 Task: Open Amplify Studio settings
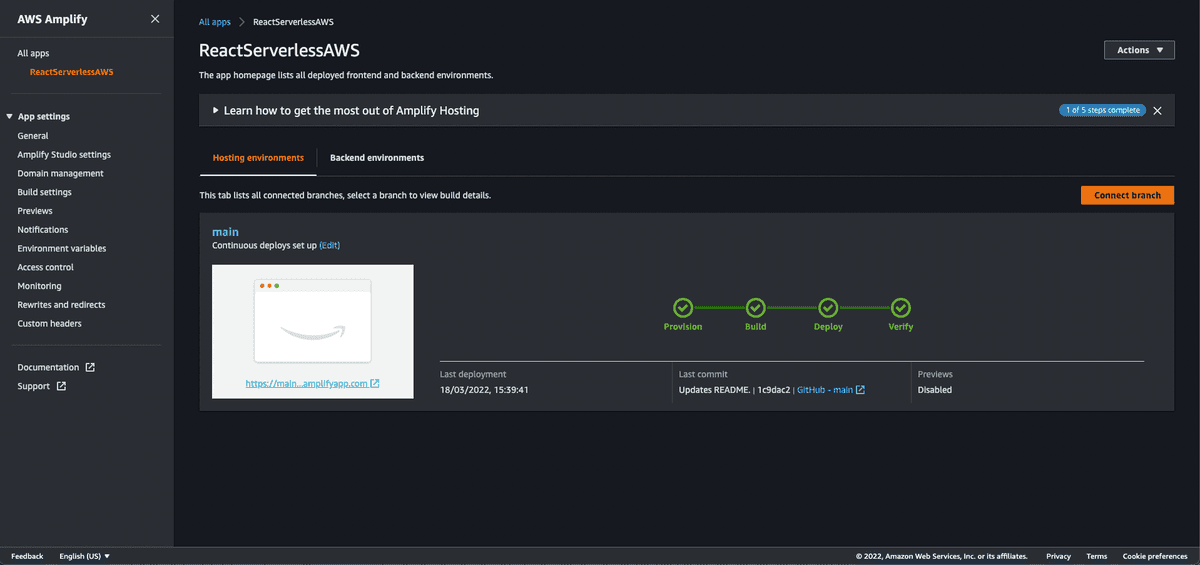pos(64,155)
